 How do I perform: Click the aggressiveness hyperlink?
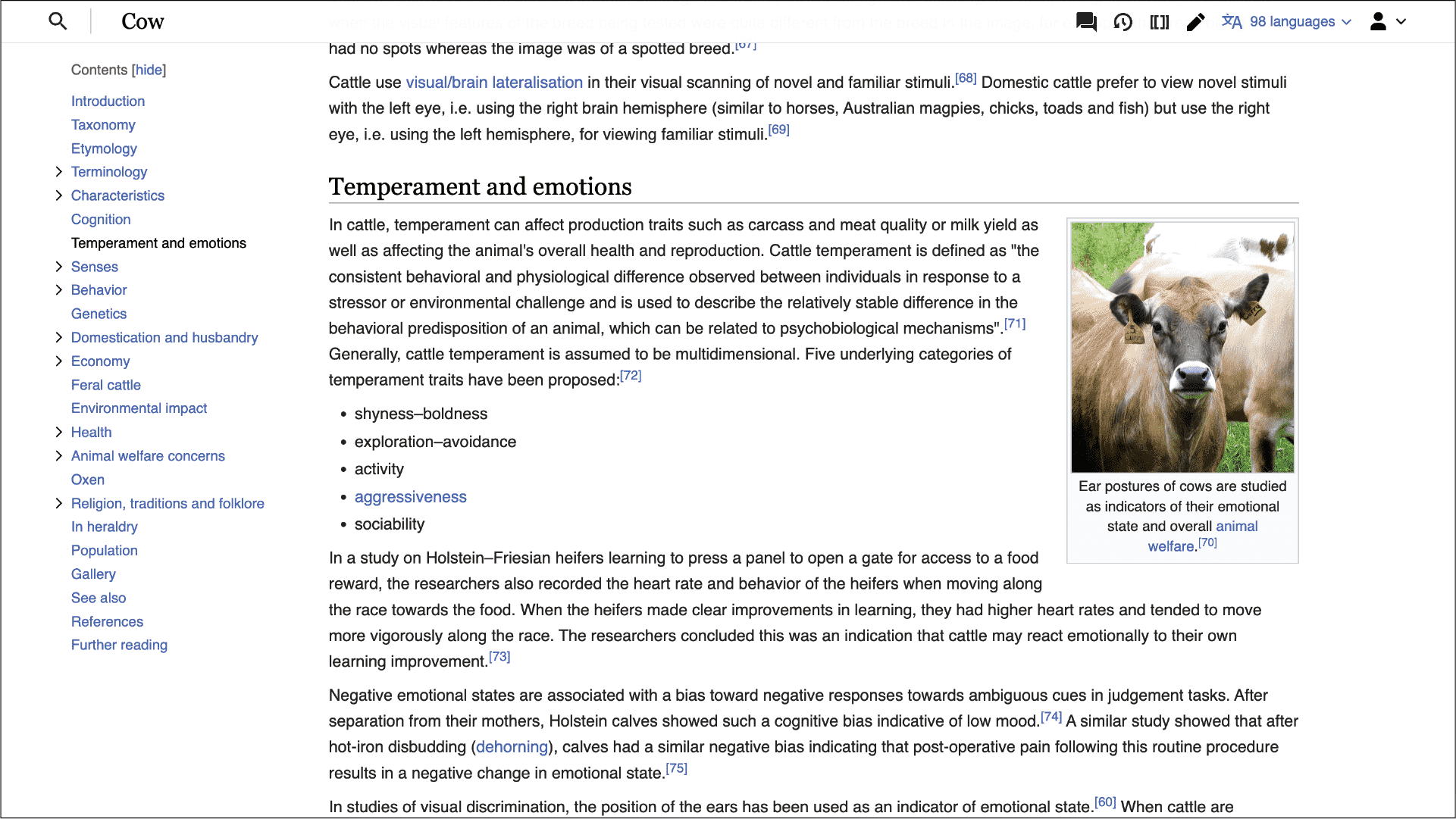[x=411, y=496]
